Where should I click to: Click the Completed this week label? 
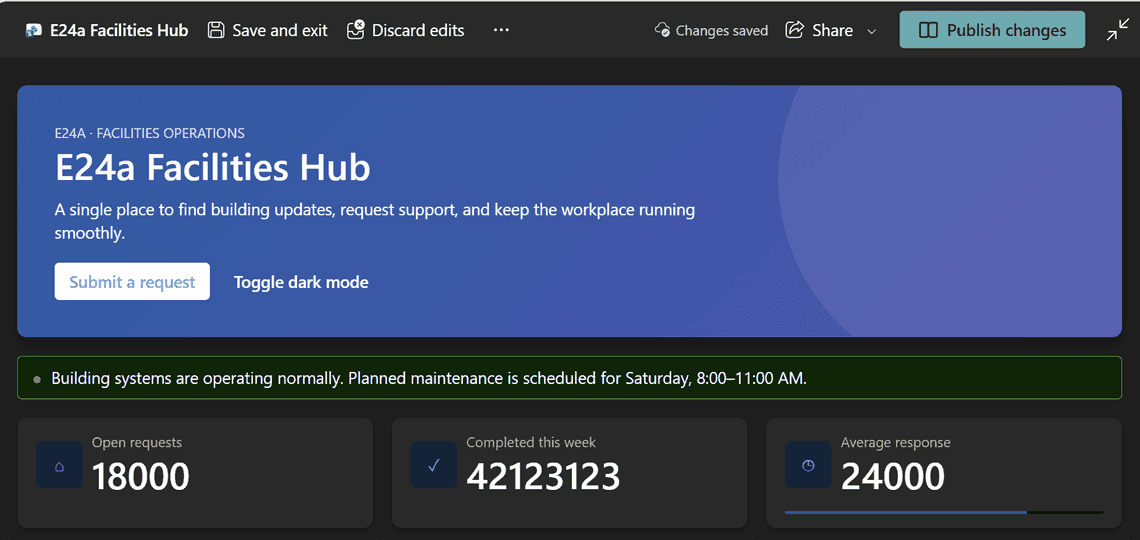click(531, 442)
